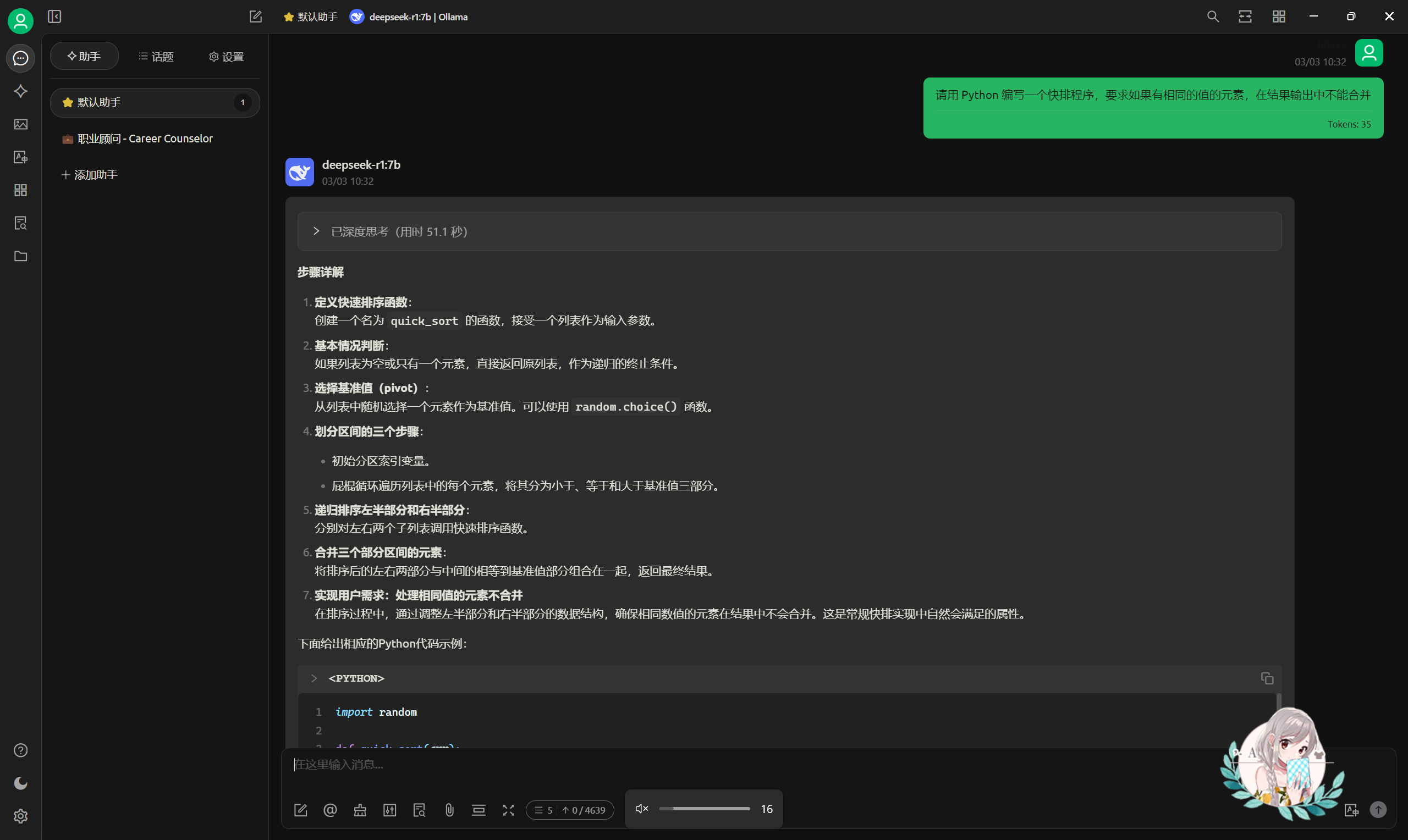Open the image generation sidebar icon

(20, 124)
